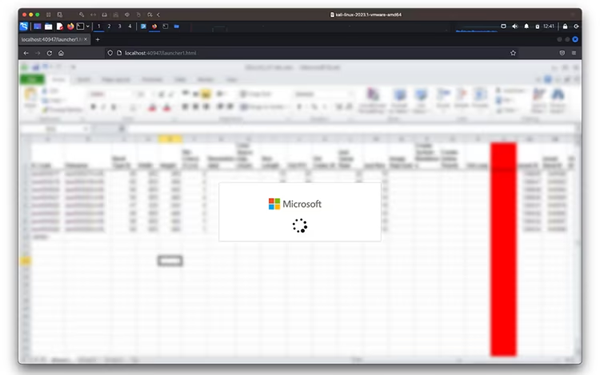Go to the Firefox home page

click(x=61, y=53)
